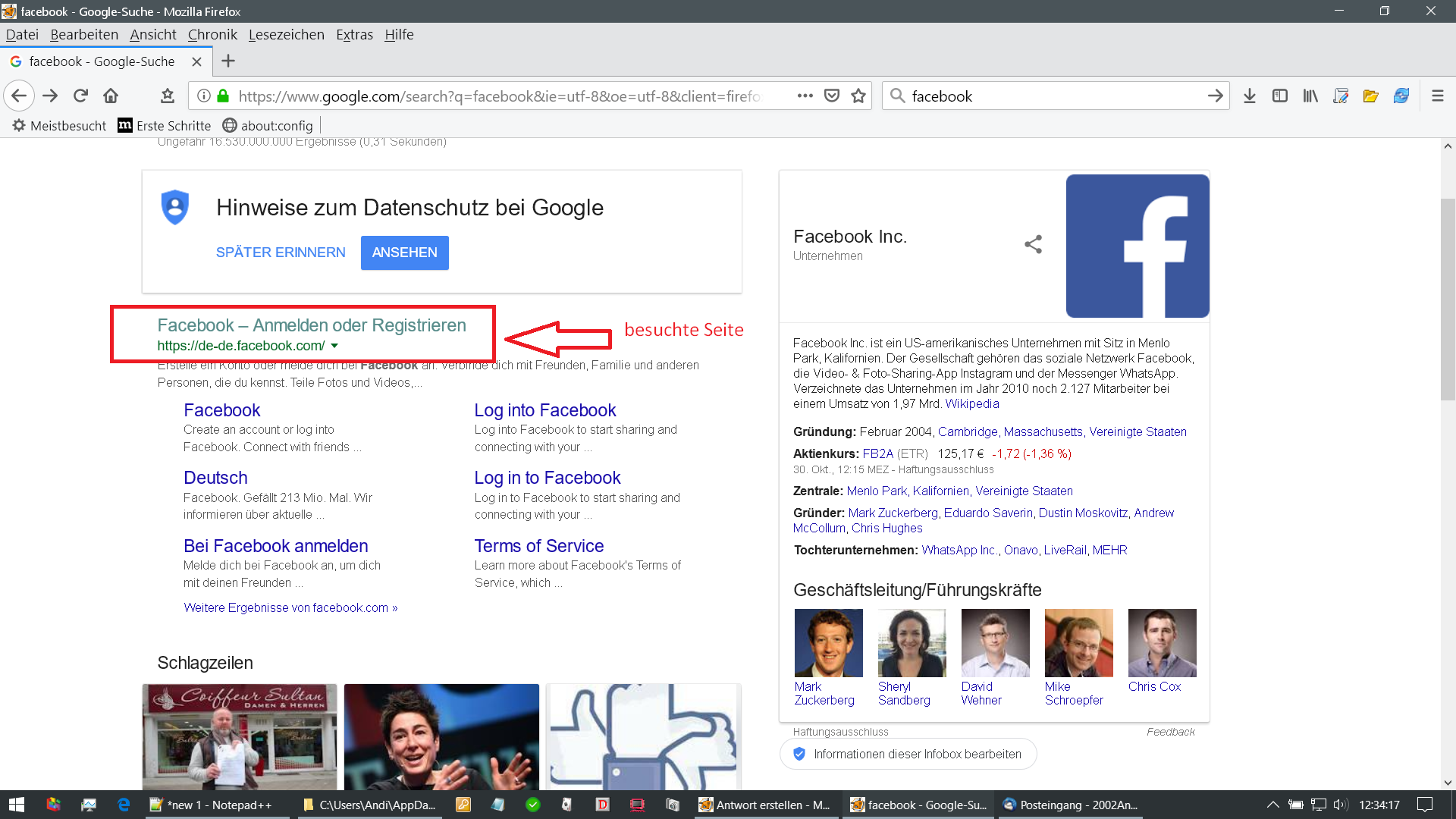Image resolution: width=1456 pixels, height=819 pixels.
Task: Show hidden system tray icons chevron
Action: 1273,805
